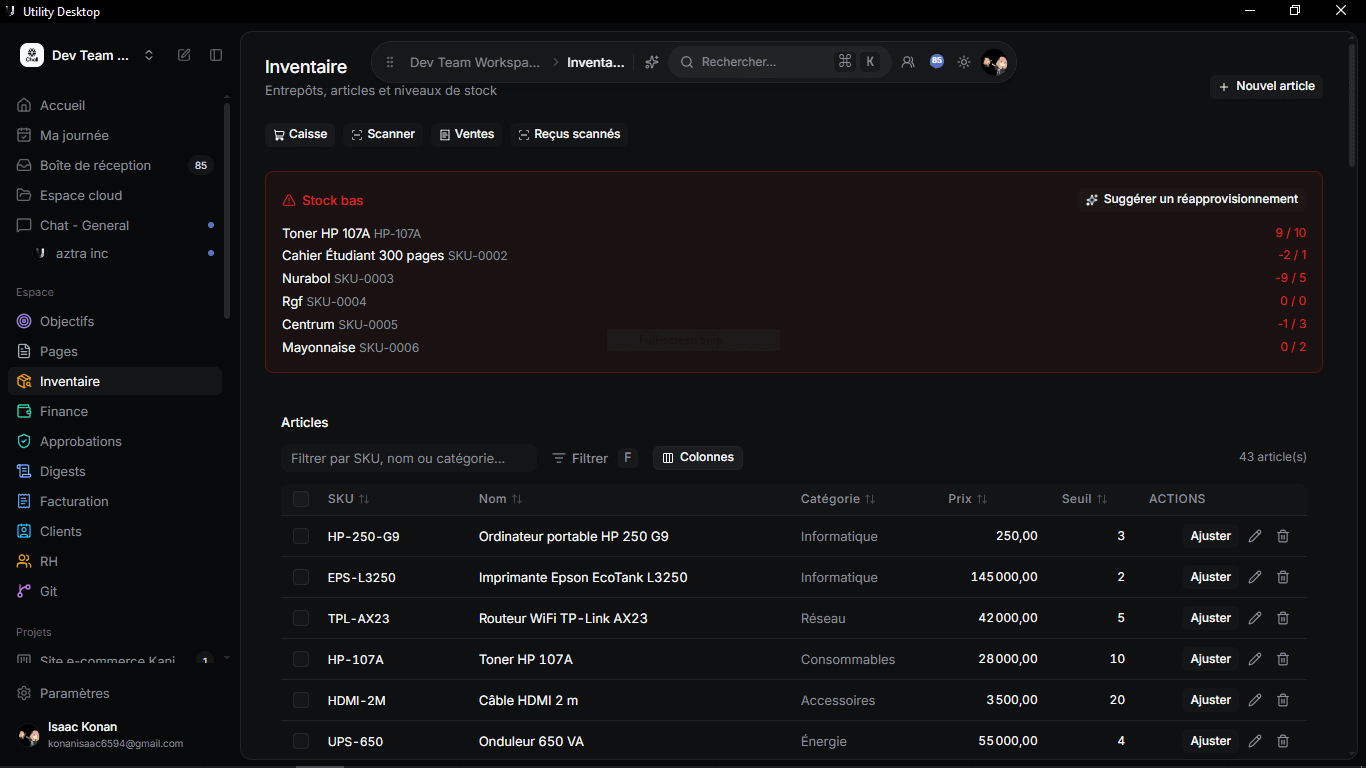The height and width of the screenshot is (768, 1366).
Task: Edit the HP-250-G9 row with pencil icon
Action: [x=1255, y=536]
